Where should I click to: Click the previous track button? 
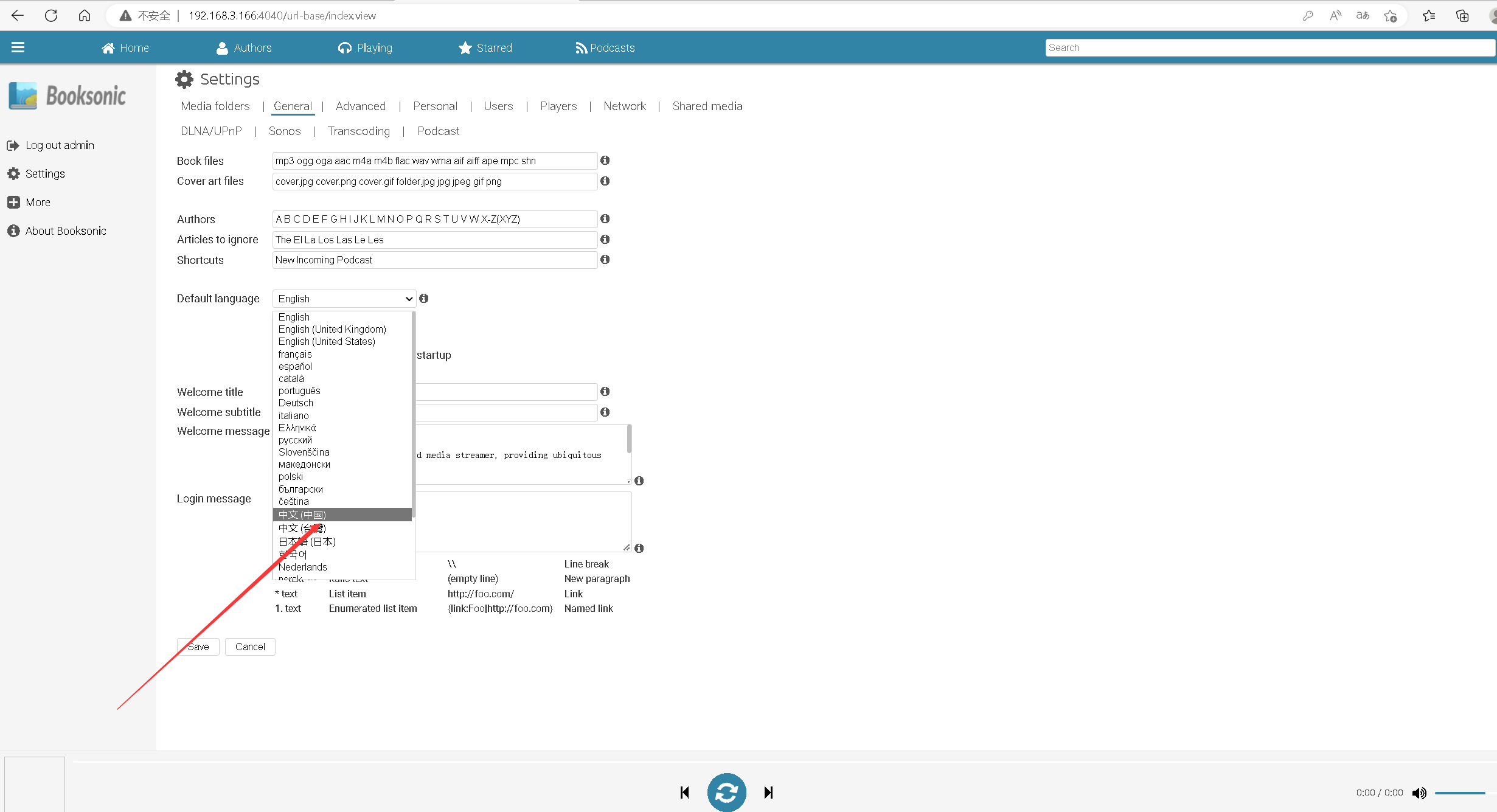685,792
